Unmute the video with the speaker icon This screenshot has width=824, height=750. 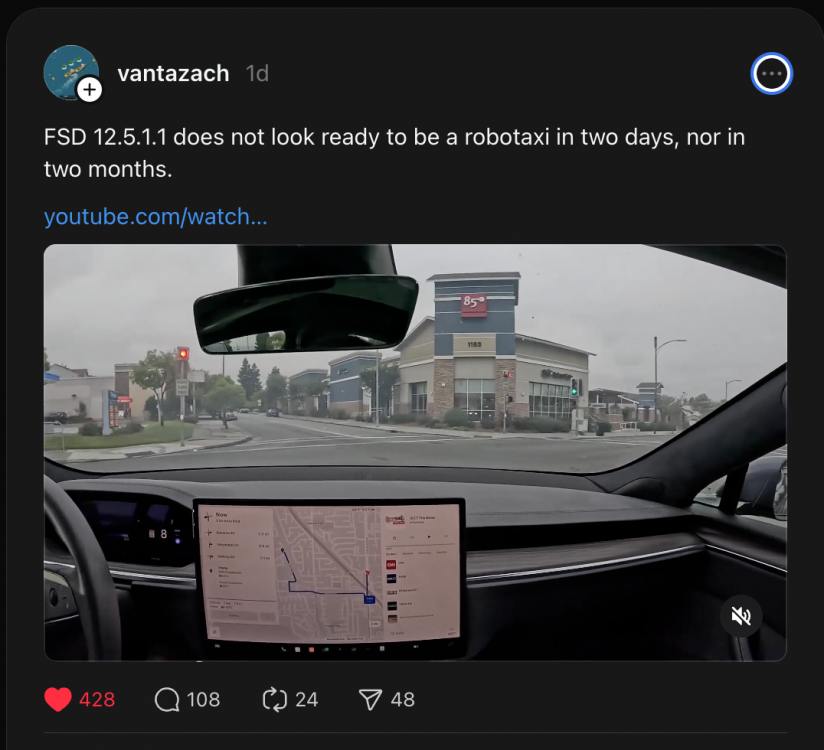tap(741, 615)
